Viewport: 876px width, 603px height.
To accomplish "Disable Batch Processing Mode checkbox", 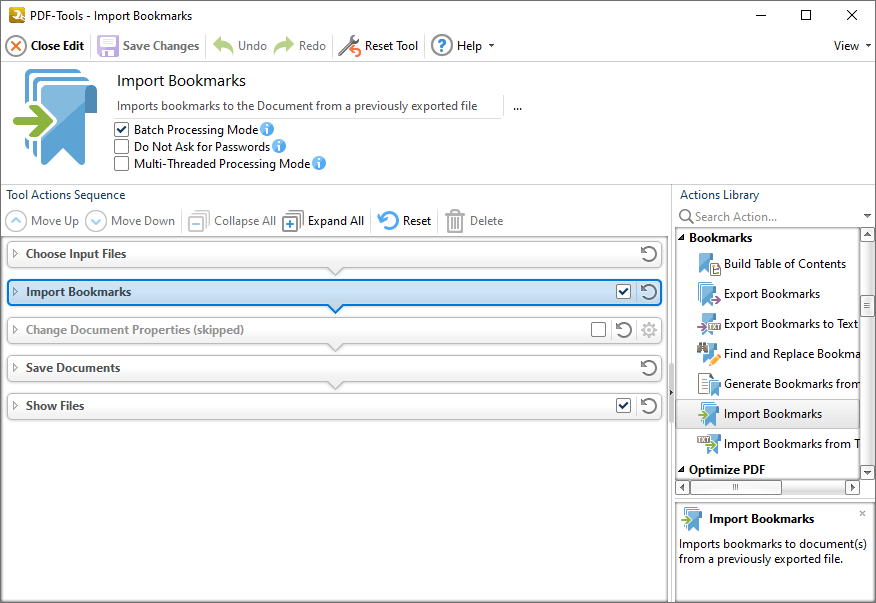I will click(121, 130).
